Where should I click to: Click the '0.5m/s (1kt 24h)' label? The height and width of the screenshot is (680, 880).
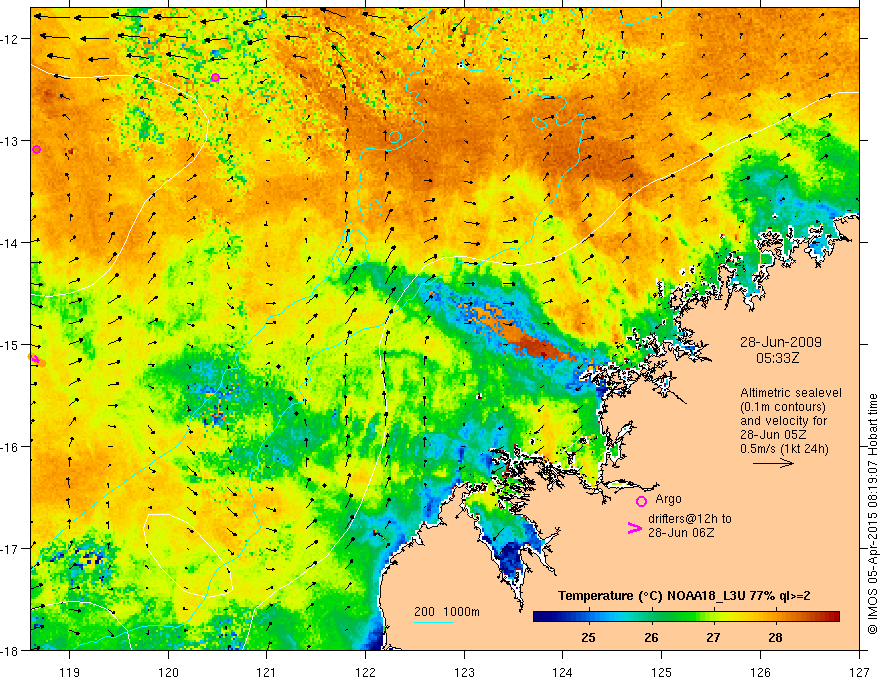pos(785,449)
